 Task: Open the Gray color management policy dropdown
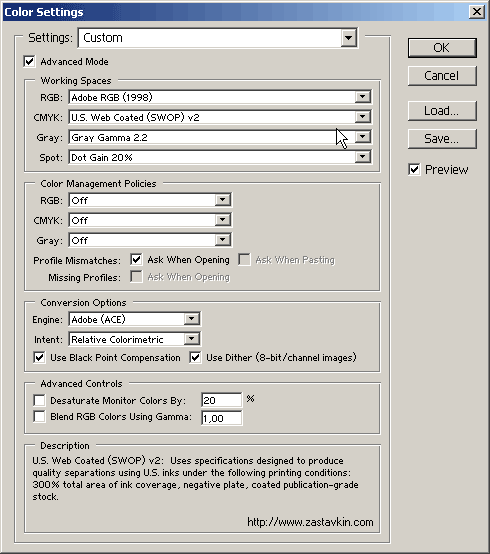point(150,241)
